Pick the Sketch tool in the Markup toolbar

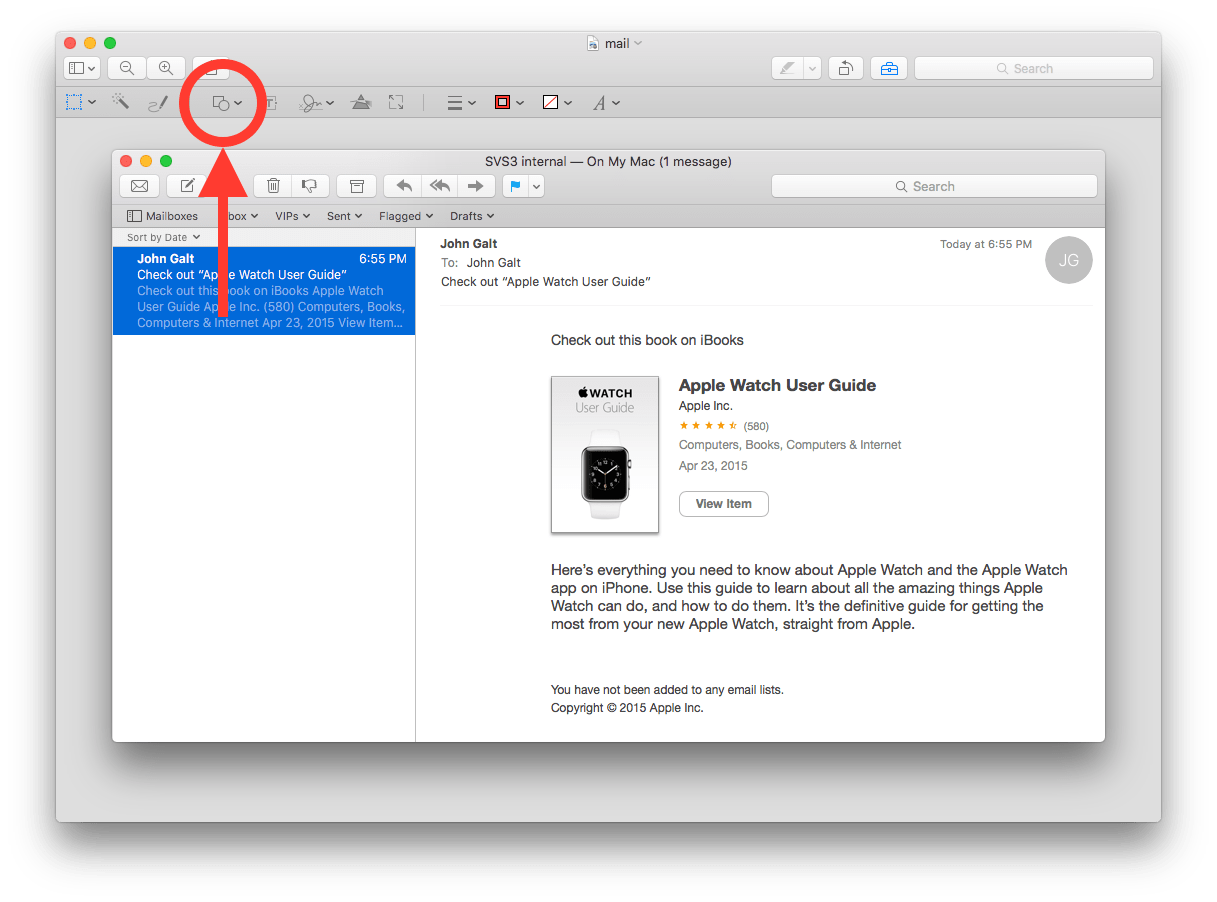tap(157, 101)
